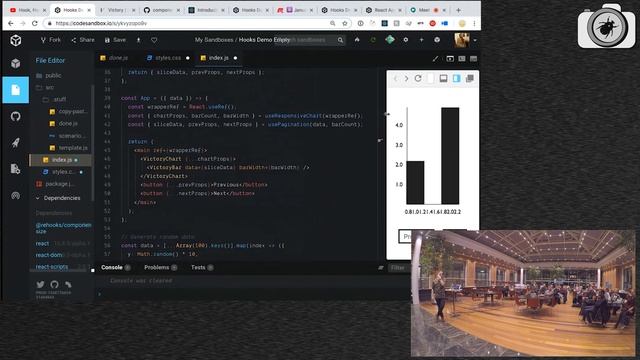Refresh the preview pane

(x=418, y=78)
